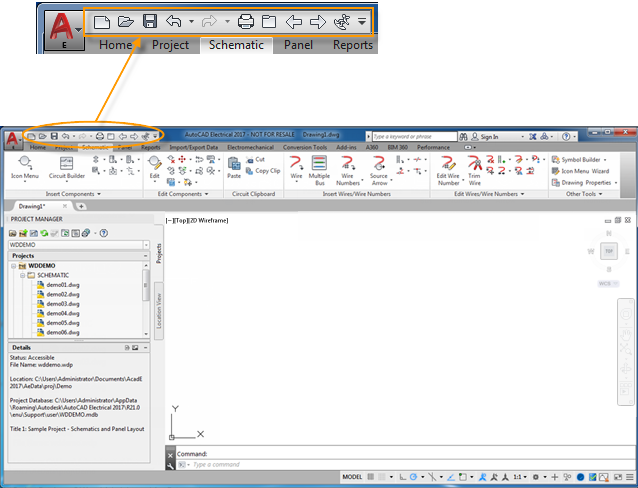Toggle object snap in status bar
Image resolution: width=638 pixels, height=488 pixels.
click(x=463, y=477)
